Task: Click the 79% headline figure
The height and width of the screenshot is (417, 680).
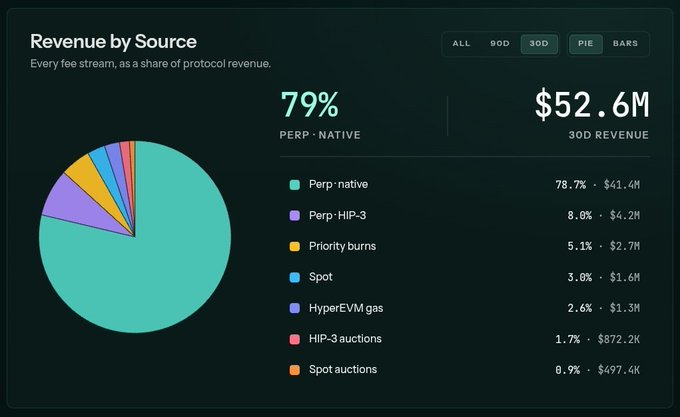Action: [309, 104]
